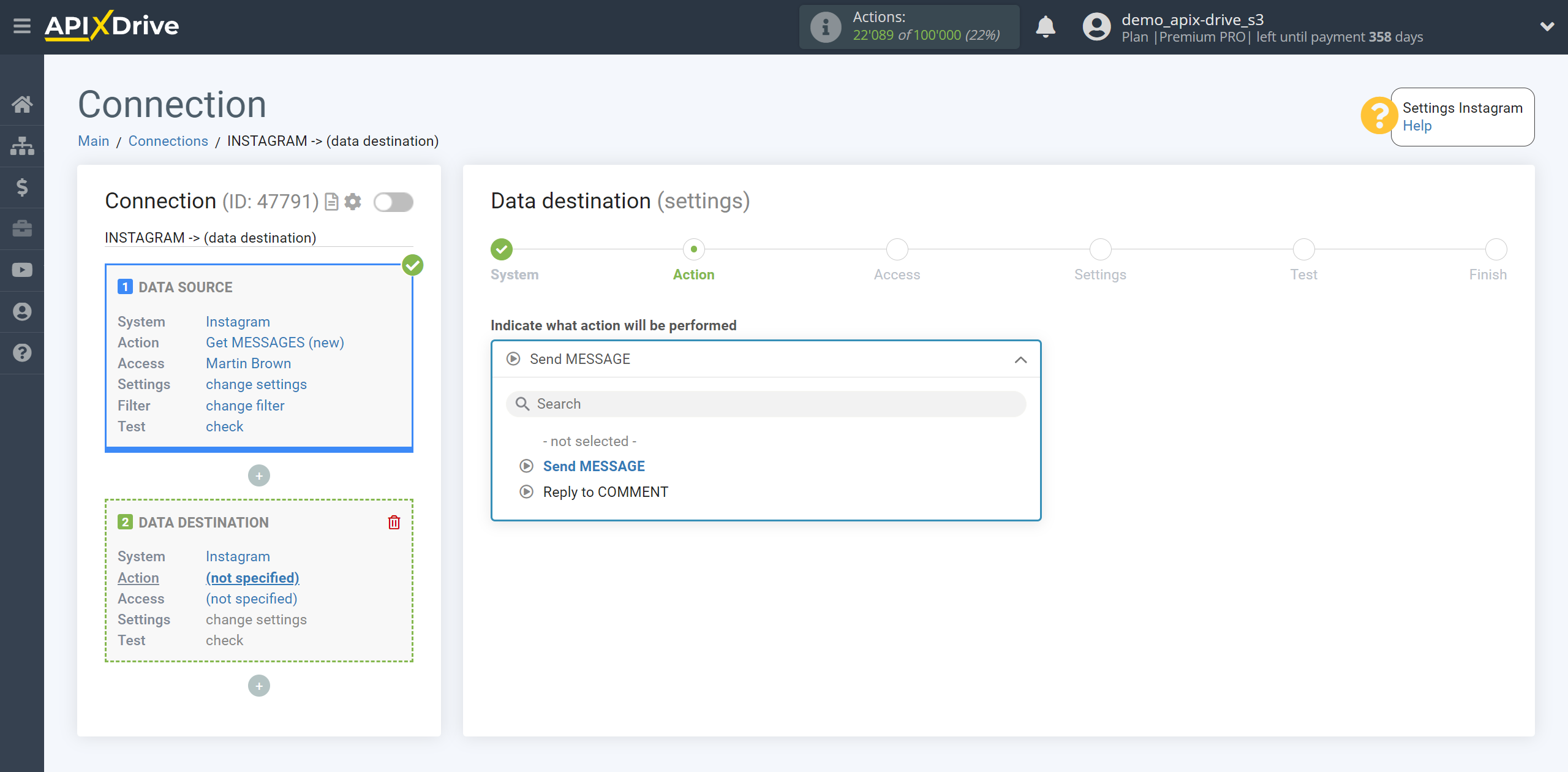Click the Actions usage progress indicator
Image resolution: width=1568 pixels, height=772 pixels.
(x=909, y=26)
